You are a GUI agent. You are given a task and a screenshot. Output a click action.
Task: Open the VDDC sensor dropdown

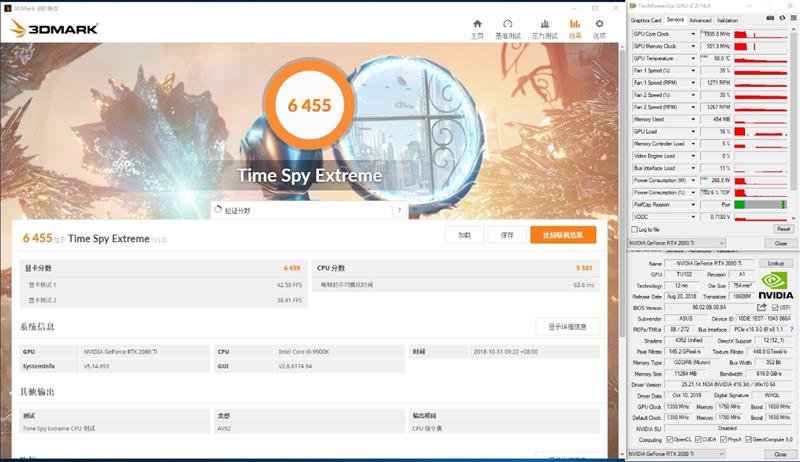coord(693,217)
